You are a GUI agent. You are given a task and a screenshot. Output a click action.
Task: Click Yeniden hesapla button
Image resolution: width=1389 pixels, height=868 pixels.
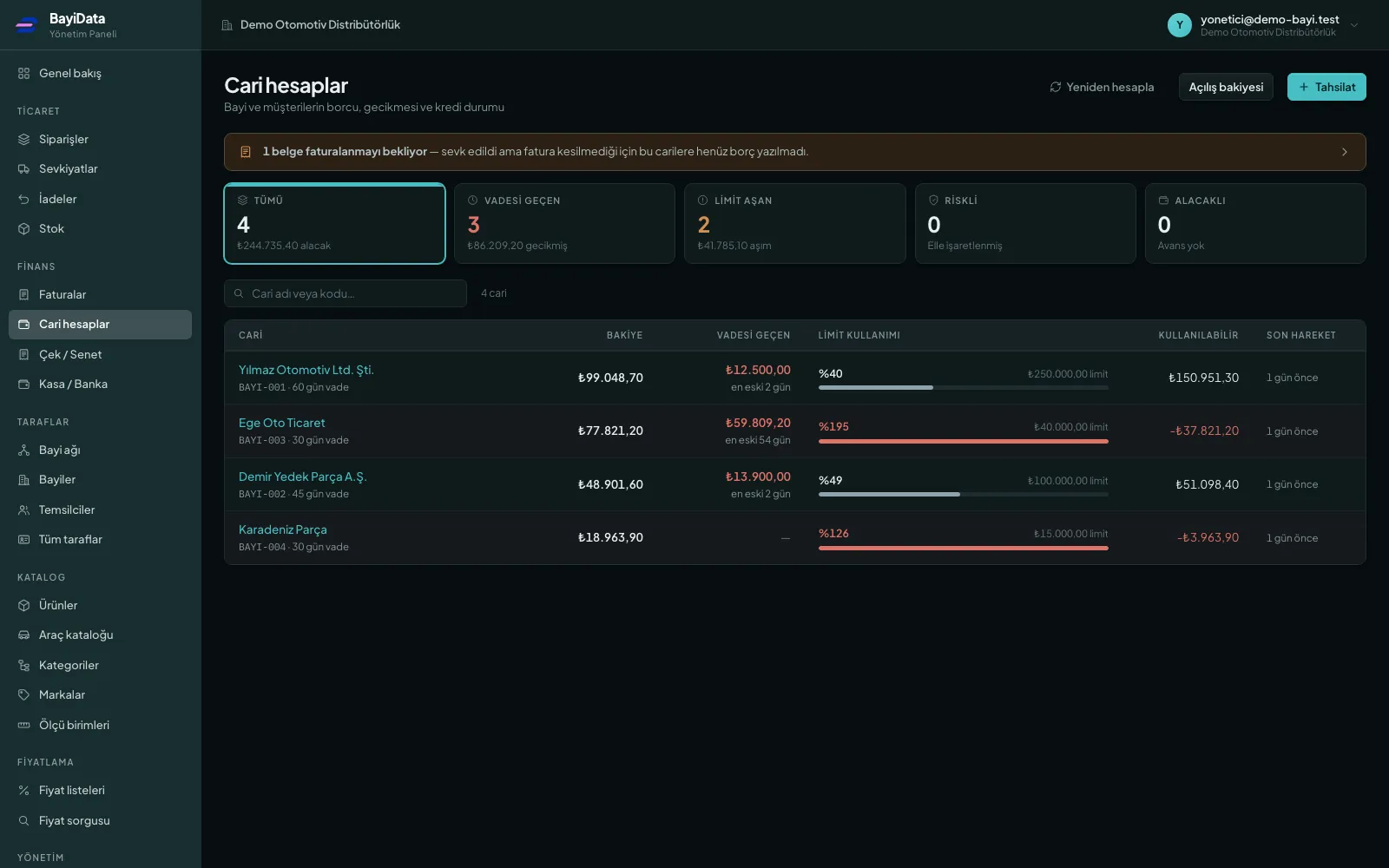pos(1102,87)
